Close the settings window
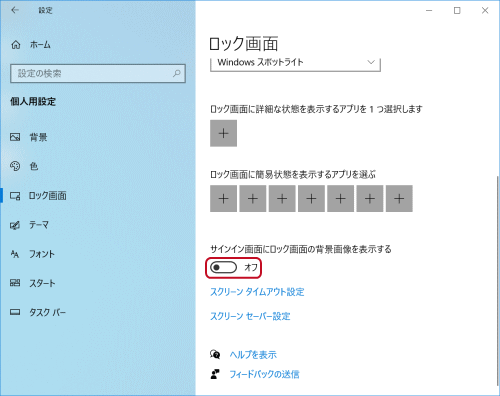 click(485, 10)
